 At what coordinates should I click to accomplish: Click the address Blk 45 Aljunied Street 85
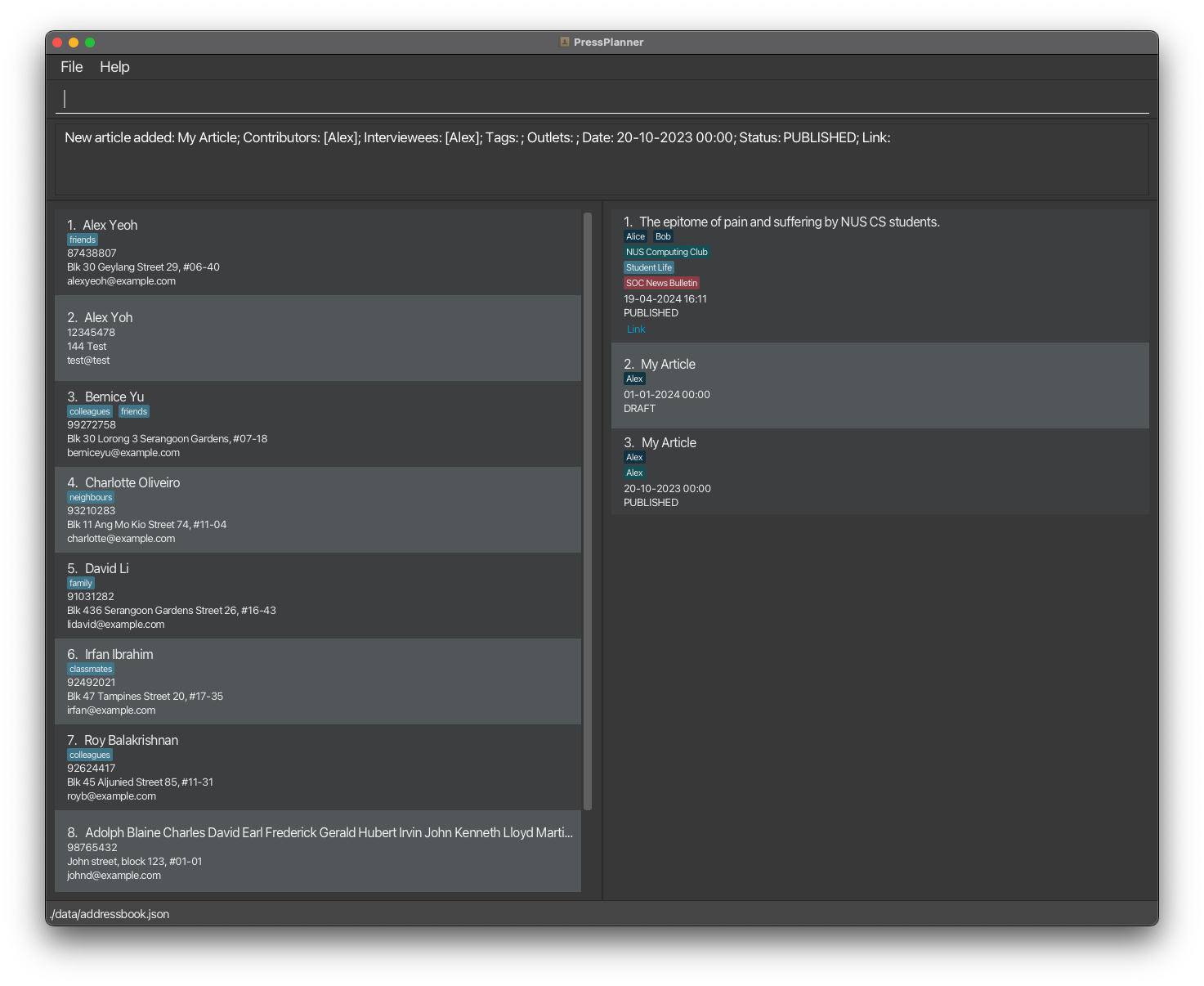point(140,782)
